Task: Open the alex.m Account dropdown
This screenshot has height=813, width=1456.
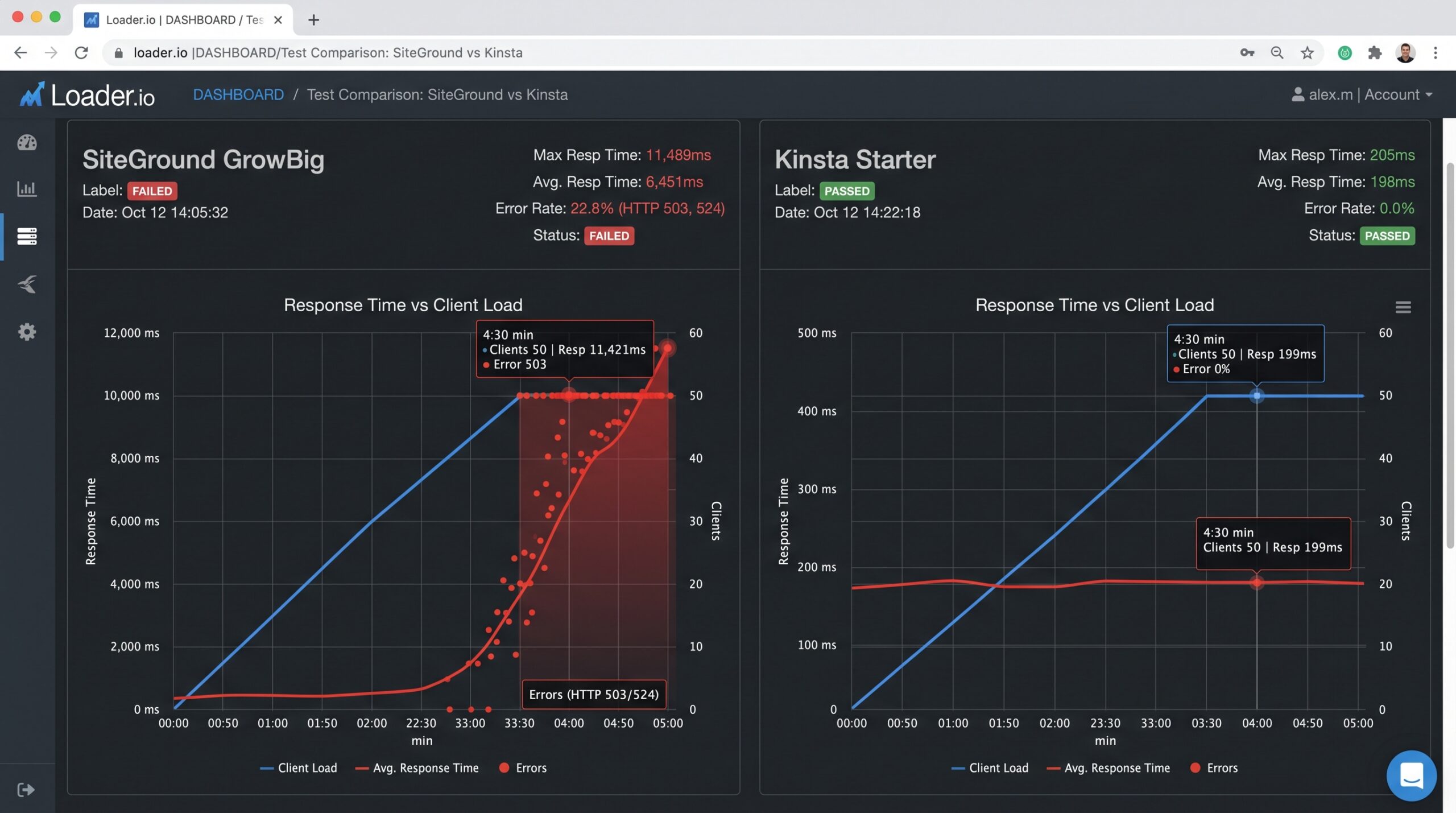Action: click(1362, 94)
